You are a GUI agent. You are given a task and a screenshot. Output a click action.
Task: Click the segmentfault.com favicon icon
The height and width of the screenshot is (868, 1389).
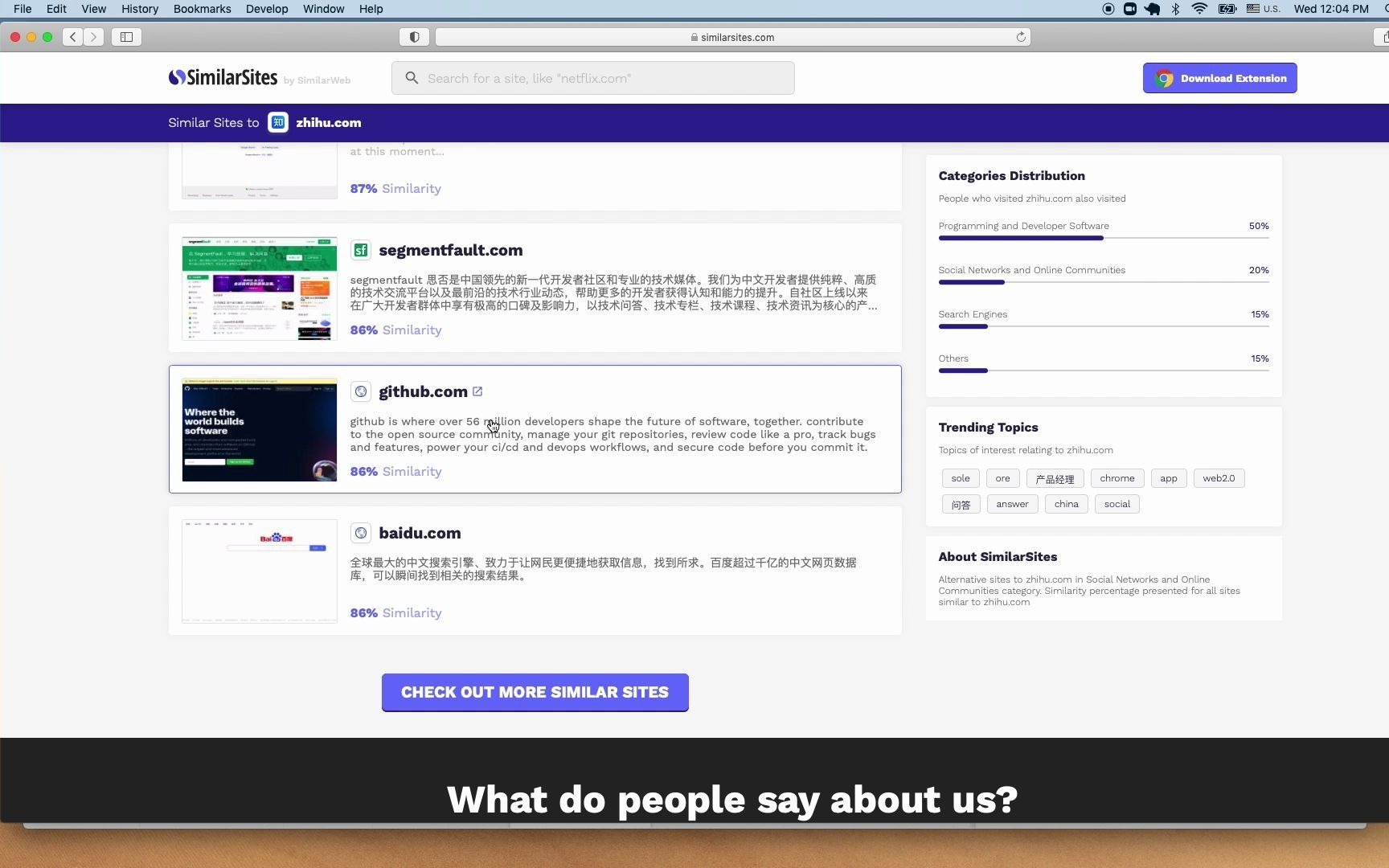tap(361, 250)
